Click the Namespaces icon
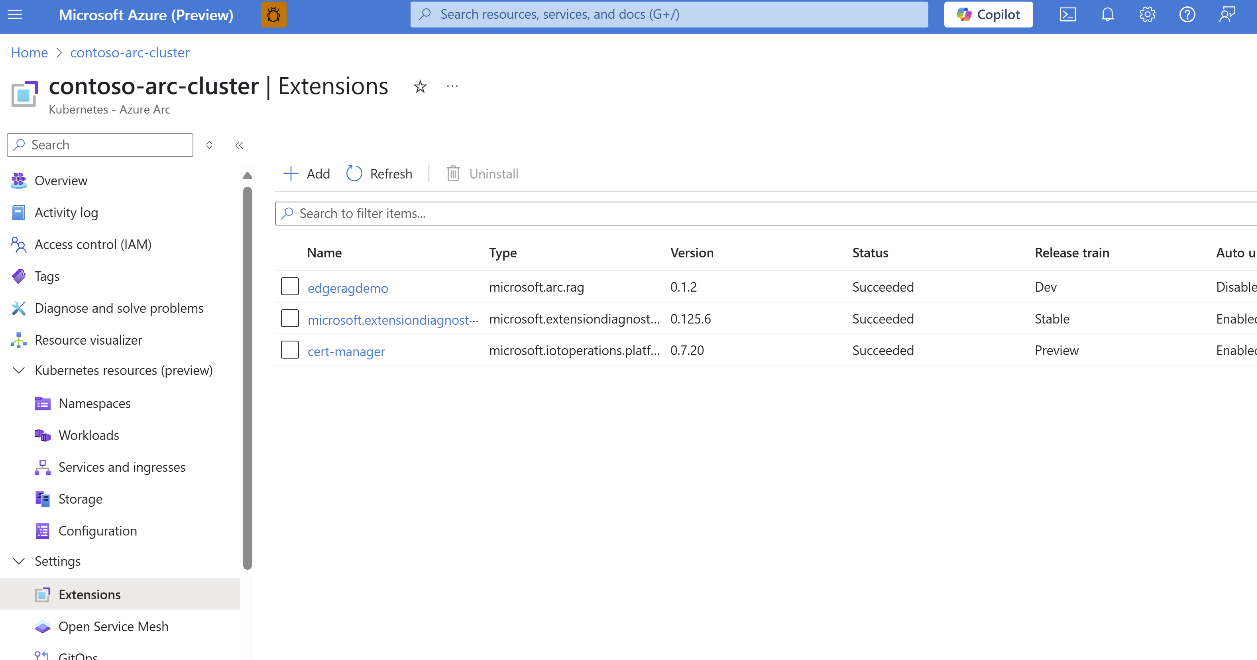Viewport: 1257px width, 660px height. 42,404
